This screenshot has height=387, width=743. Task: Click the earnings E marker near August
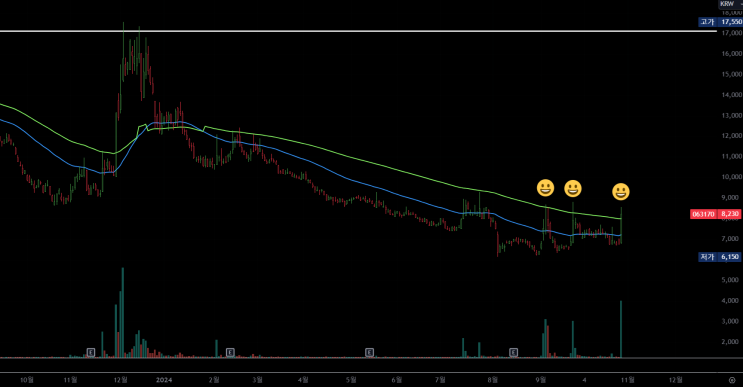click(x=513, y=352)
